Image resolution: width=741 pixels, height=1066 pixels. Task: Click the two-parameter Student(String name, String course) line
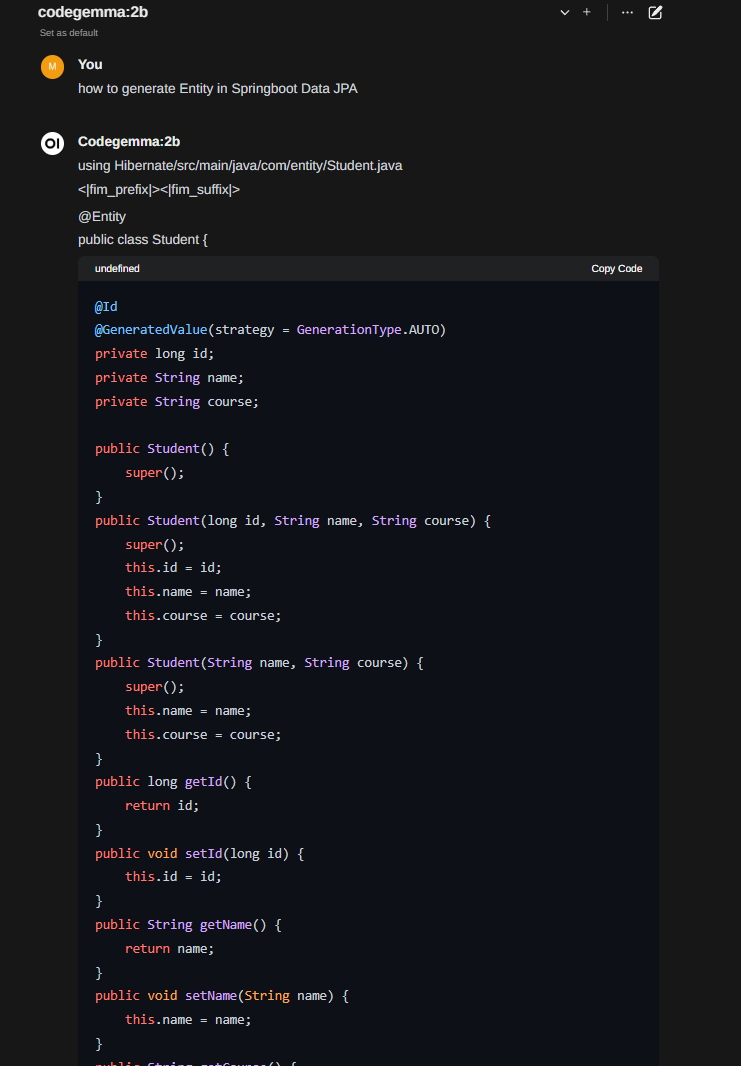259,663
